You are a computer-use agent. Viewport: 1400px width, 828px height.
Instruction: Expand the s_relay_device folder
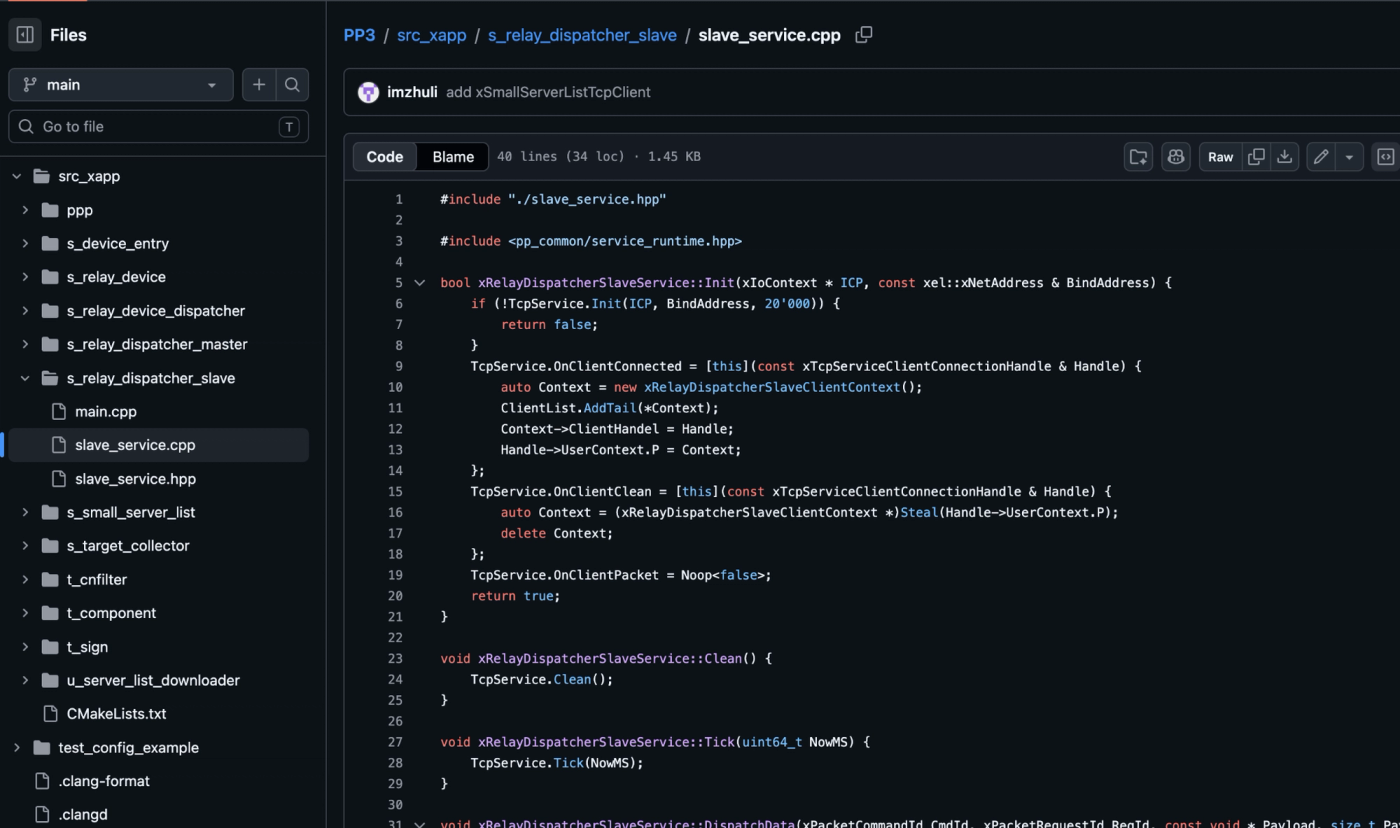[25, 277]
